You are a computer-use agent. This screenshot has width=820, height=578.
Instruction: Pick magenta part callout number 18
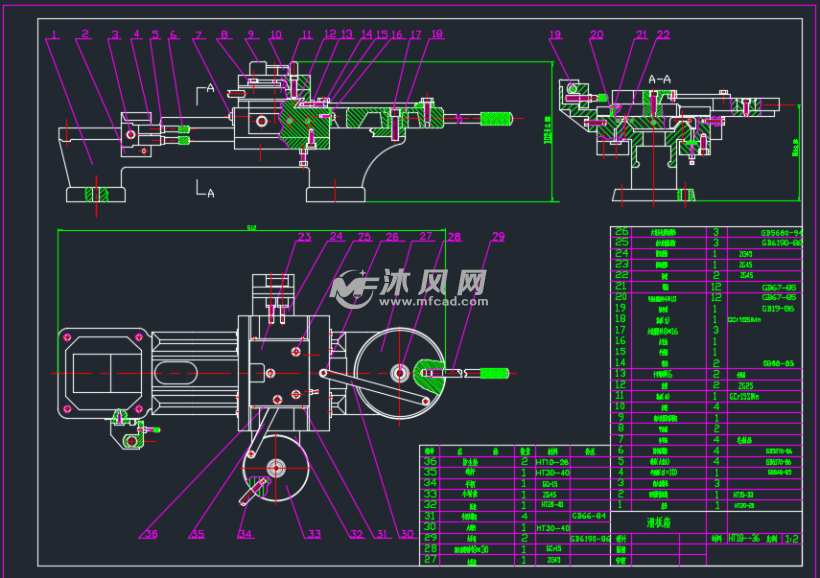[x=437, y=34]
